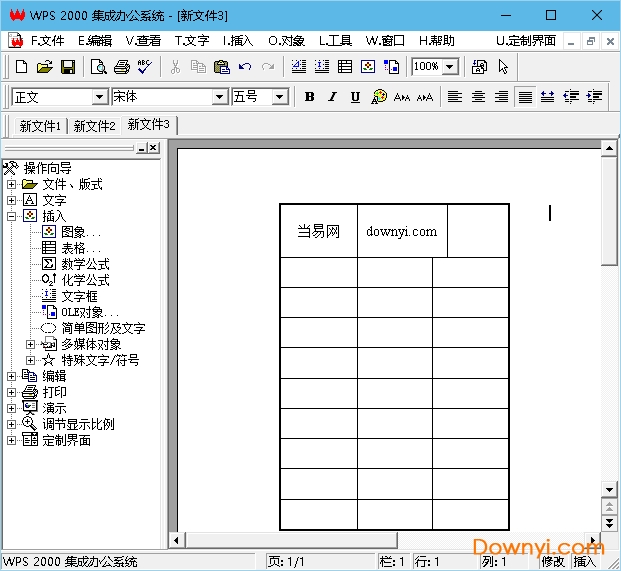This screenshot has height=571, width=621.
Task: Switch to the 新文件1 tab
Action: click(x=40, y=126)
